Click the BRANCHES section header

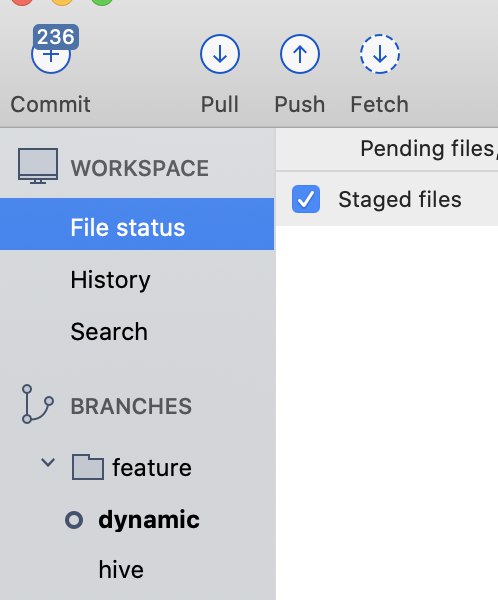pyautogui.click(x=131, y=406)
